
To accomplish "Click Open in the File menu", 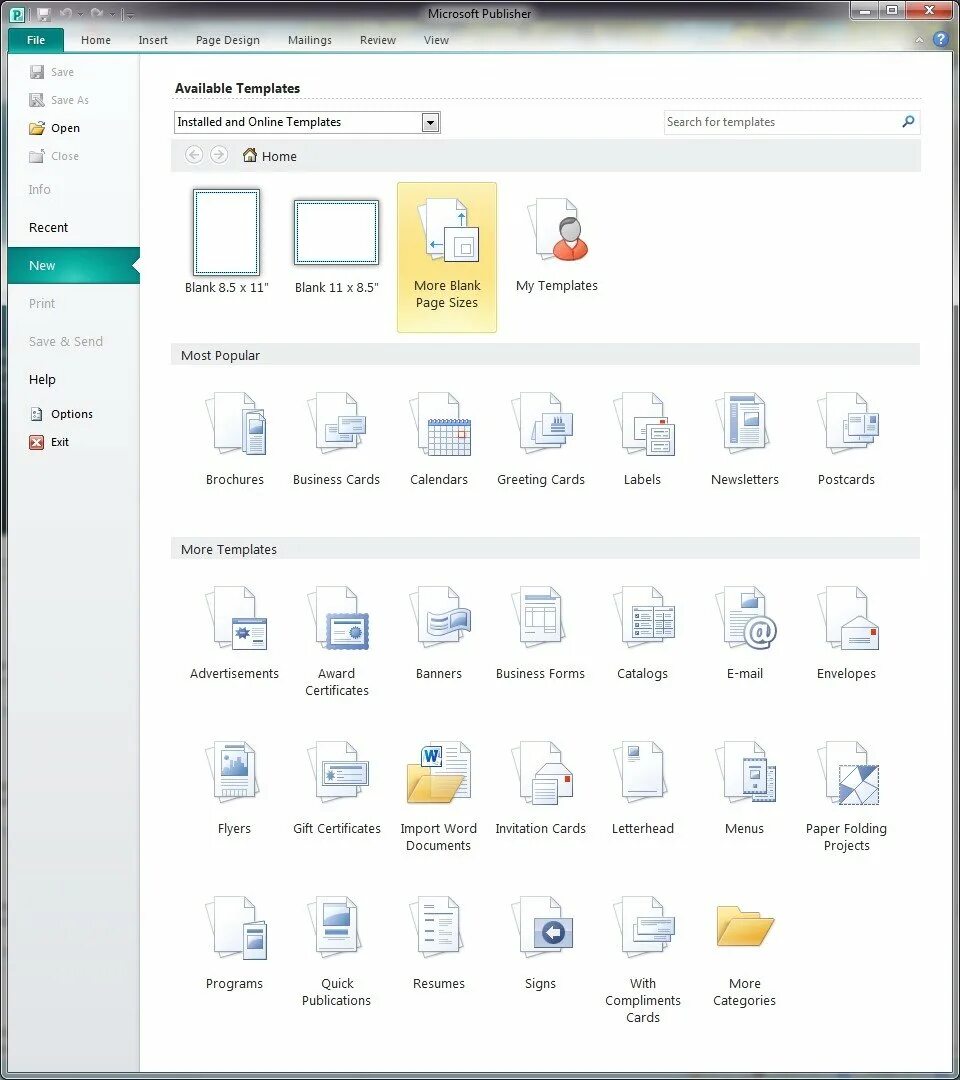I will (x=54, y=128).
